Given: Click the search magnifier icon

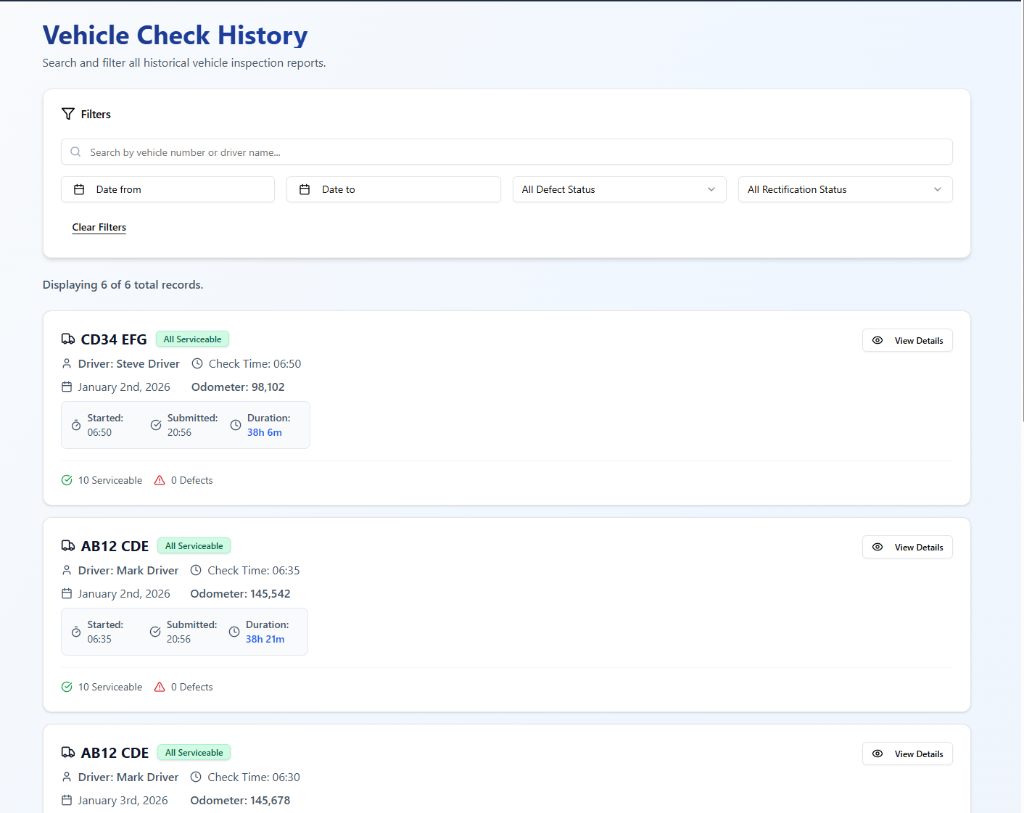Looking at the screenshot, I should [x=76, y=151].
